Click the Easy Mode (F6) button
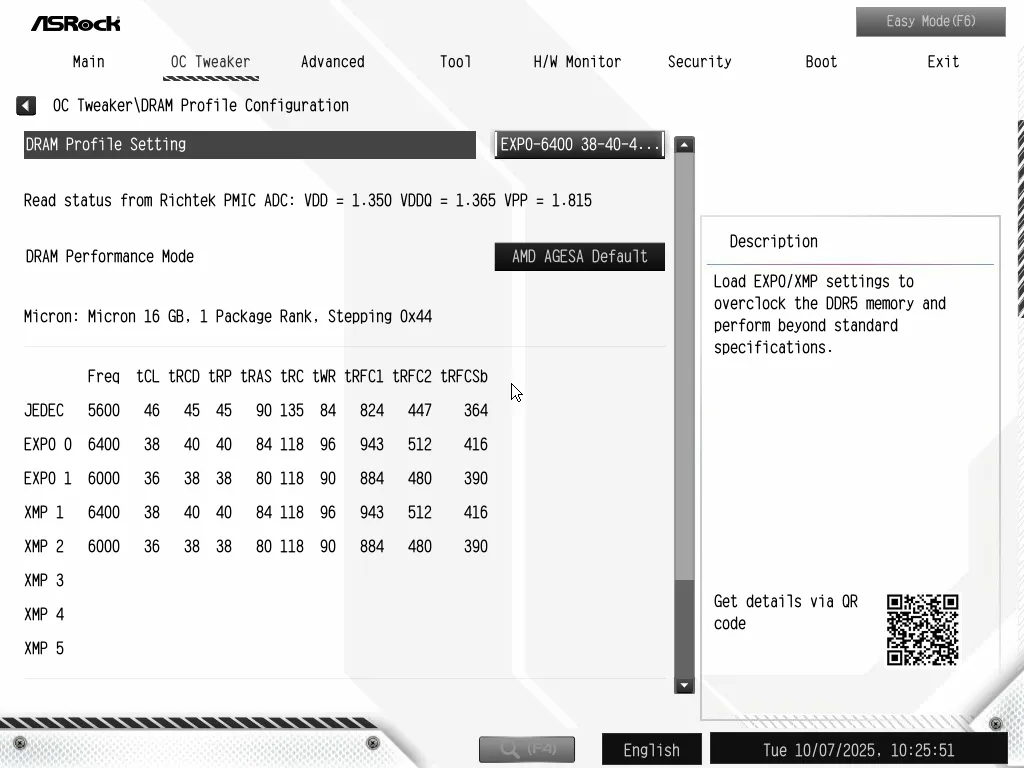The width and height of the screenshot is (1024, 768). click(x=930, y=22)
